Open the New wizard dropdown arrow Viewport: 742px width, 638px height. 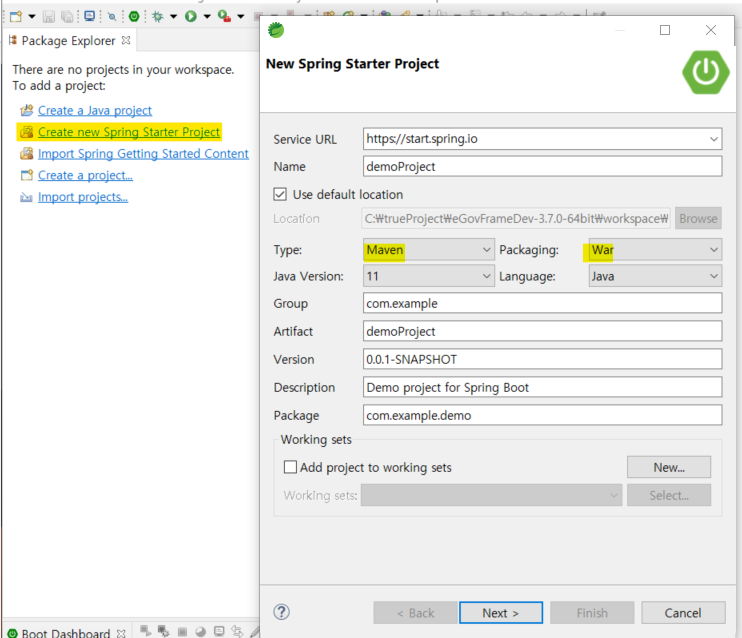(32, 17)
